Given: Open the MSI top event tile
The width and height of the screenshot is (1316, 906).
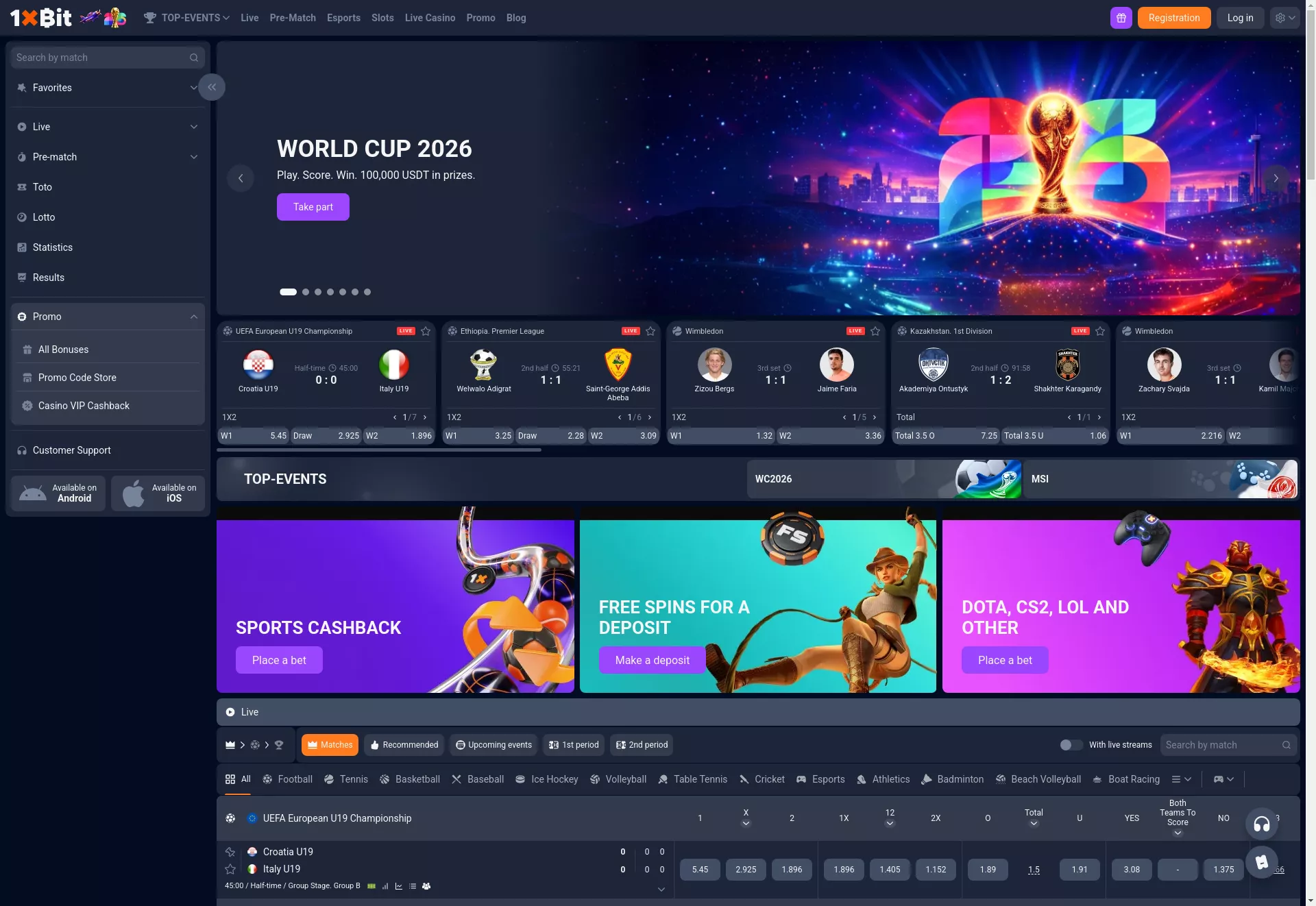Looking at the screenshot, I should (1160, 479).
